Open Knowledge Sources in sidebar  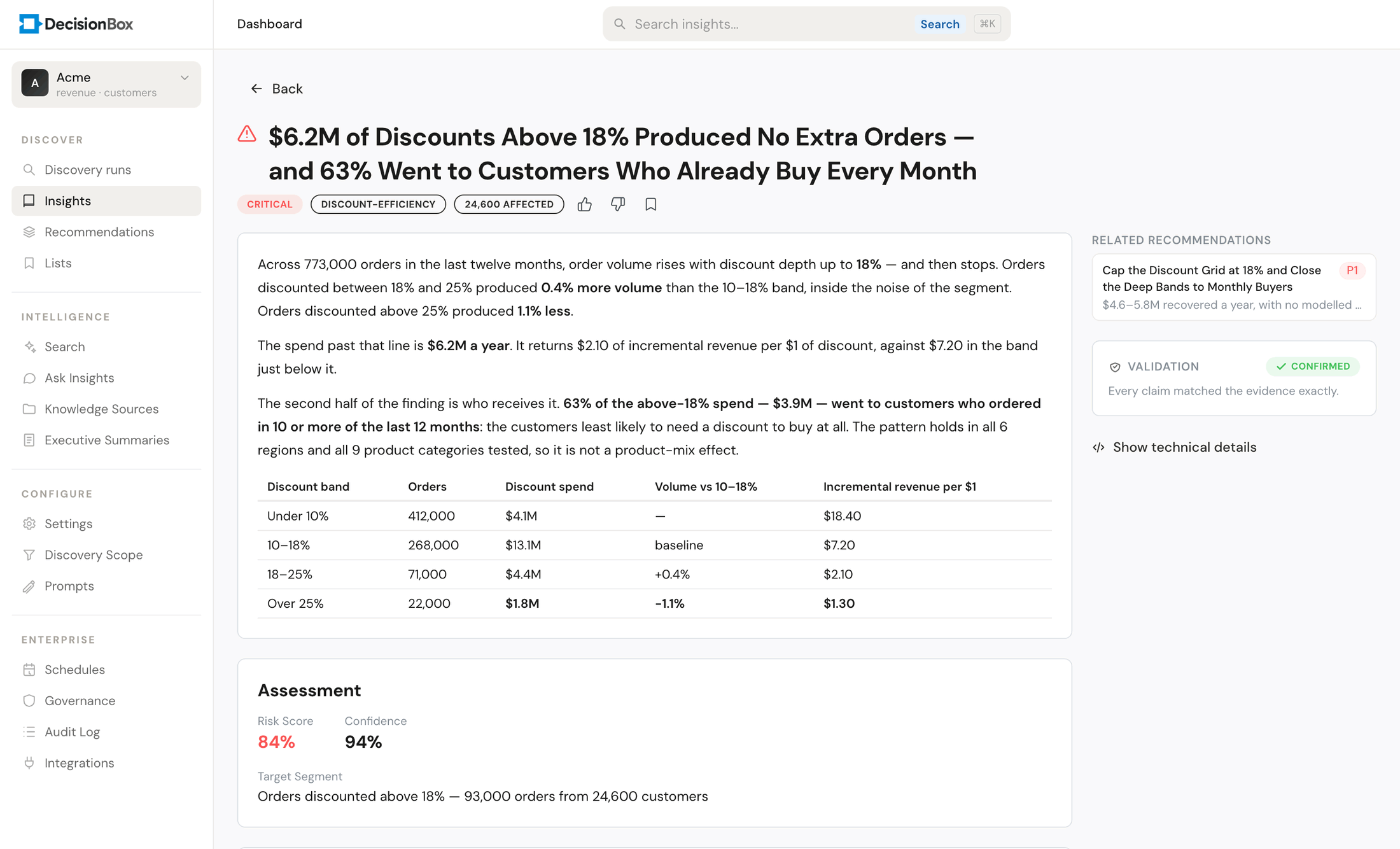pos(106,409)
